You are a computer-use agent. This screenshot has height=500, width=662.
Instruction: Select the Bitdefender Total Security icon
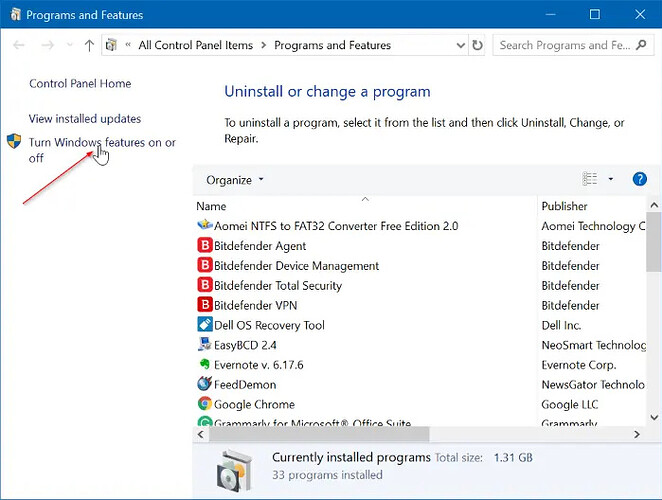click(x=205, y=285)
